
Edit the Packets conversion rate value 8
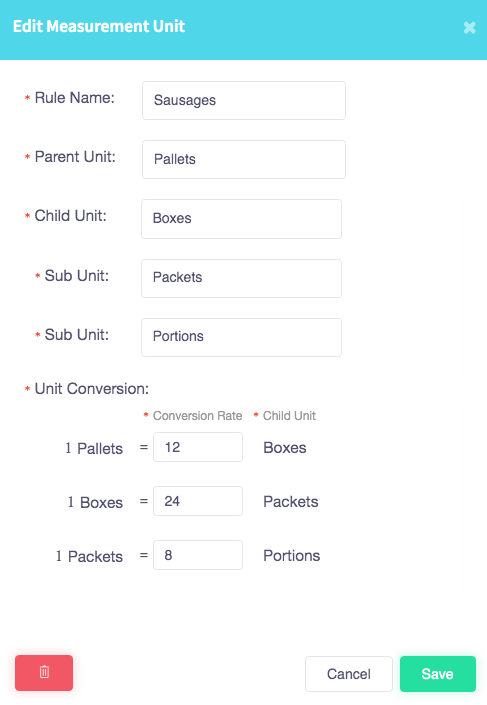(x=198, y=555)
